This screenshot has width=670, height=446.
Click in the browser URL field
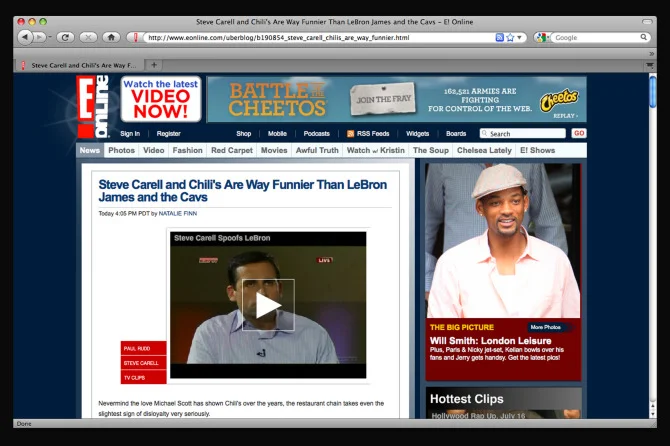pyautogui.click(x=320, y=38)
